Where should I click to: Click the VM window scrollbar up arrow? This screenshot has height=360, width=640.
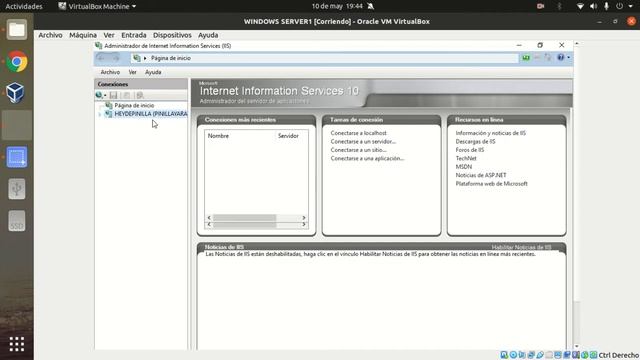click(x=577, y=44)
